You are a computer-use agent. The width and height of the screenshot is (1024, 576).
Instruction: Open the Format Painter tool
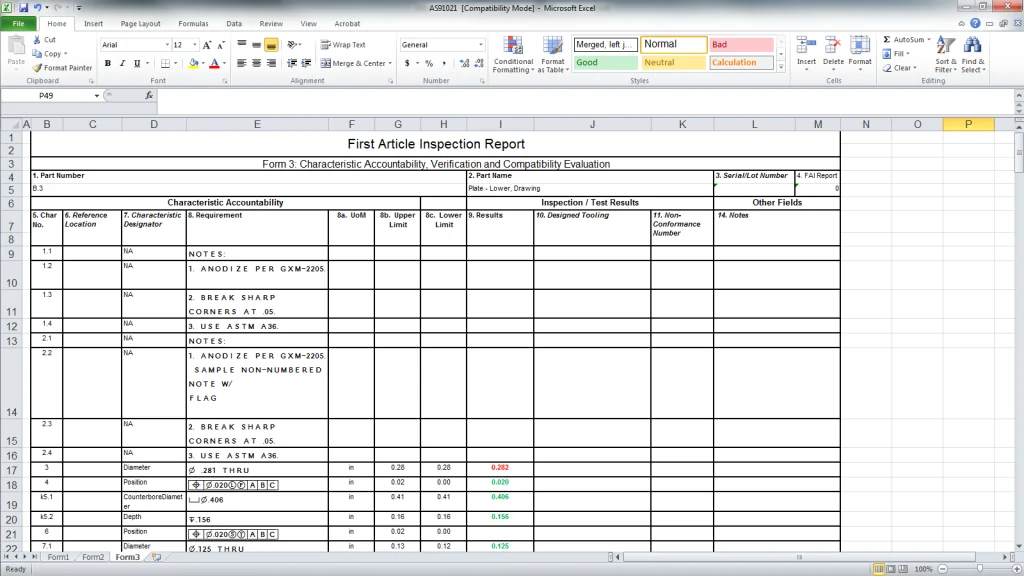point(63,67)
